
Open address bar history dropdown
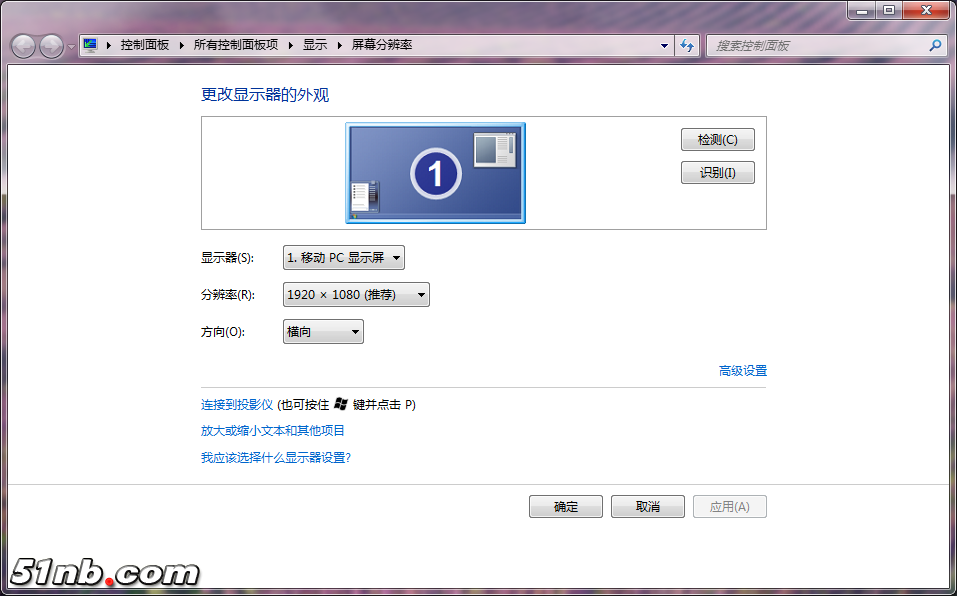click(x=664, y=46)
